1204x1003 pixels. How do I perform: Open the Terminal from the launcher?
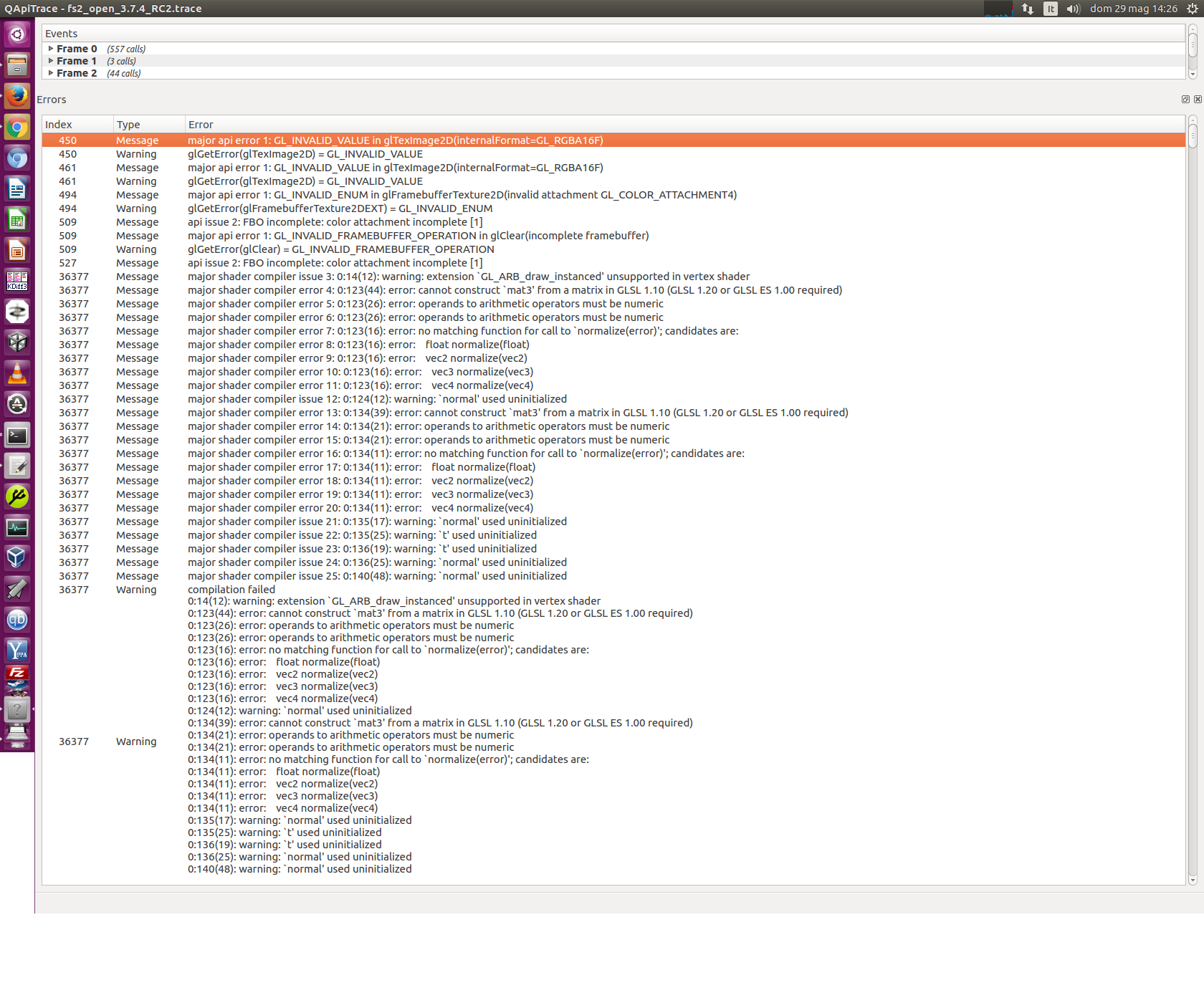click(x=17, y=435)
